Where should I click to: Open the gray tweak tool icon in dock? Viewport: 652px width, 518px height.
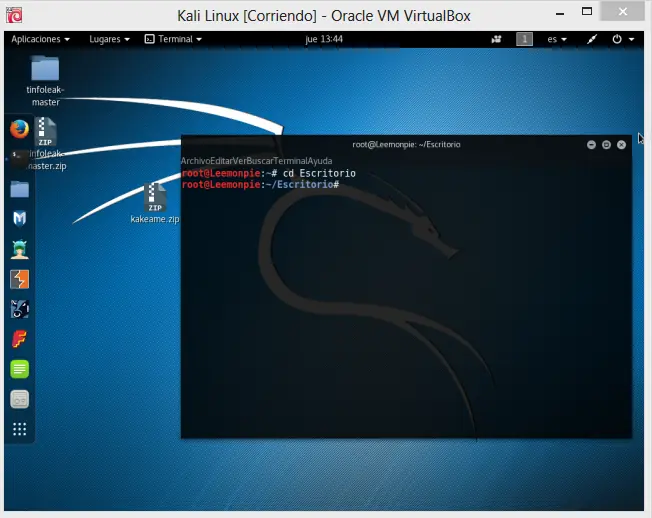click(20, 399)
